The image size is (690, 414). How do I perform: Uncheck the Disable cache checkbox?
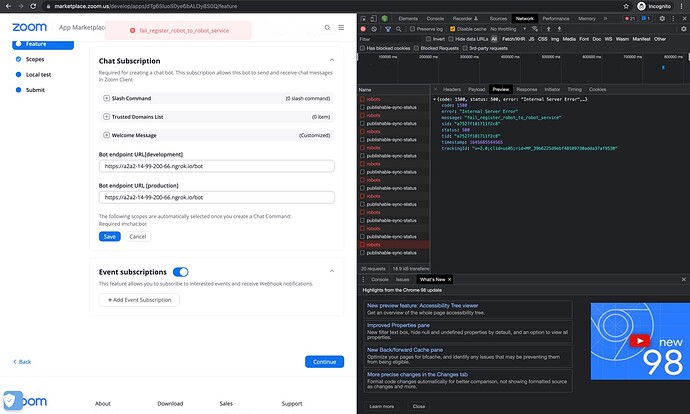pos(452,29)
